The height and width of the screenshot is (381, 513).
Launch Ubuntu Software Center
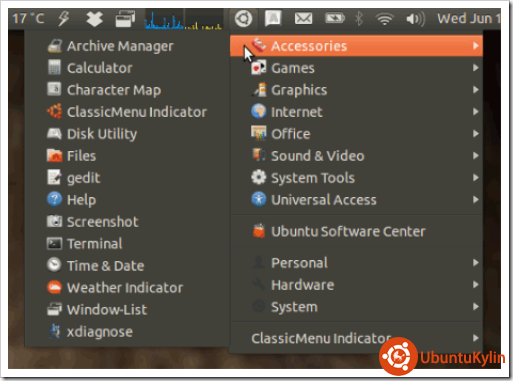click(x=356, y=231)
